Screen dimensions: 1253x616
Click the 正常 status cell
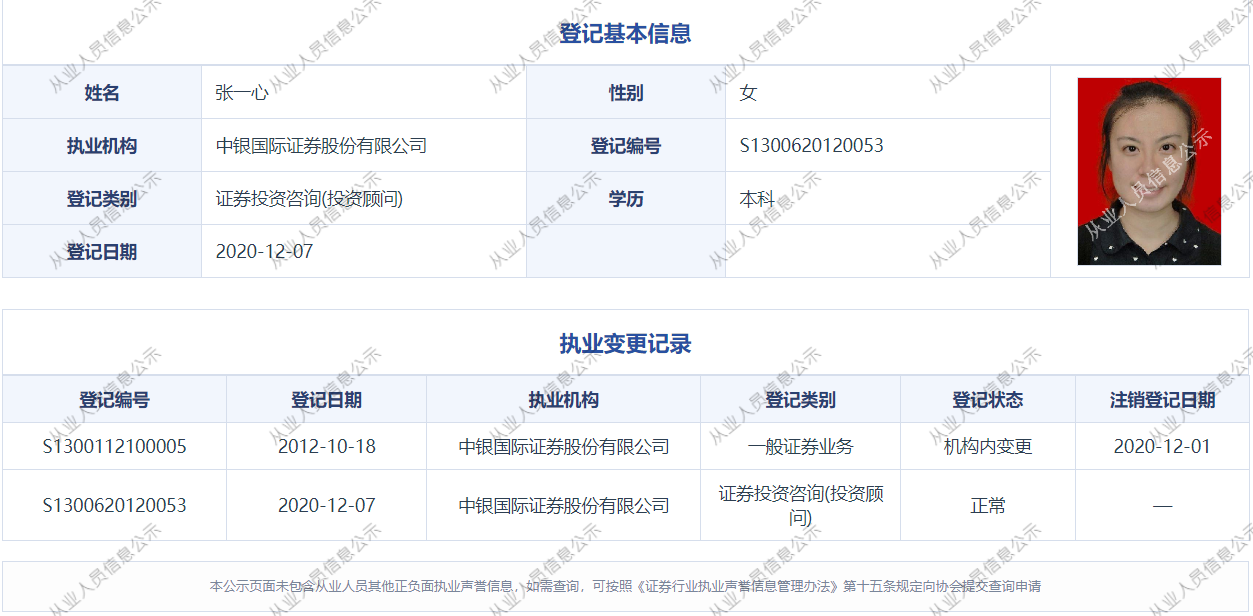988,506
